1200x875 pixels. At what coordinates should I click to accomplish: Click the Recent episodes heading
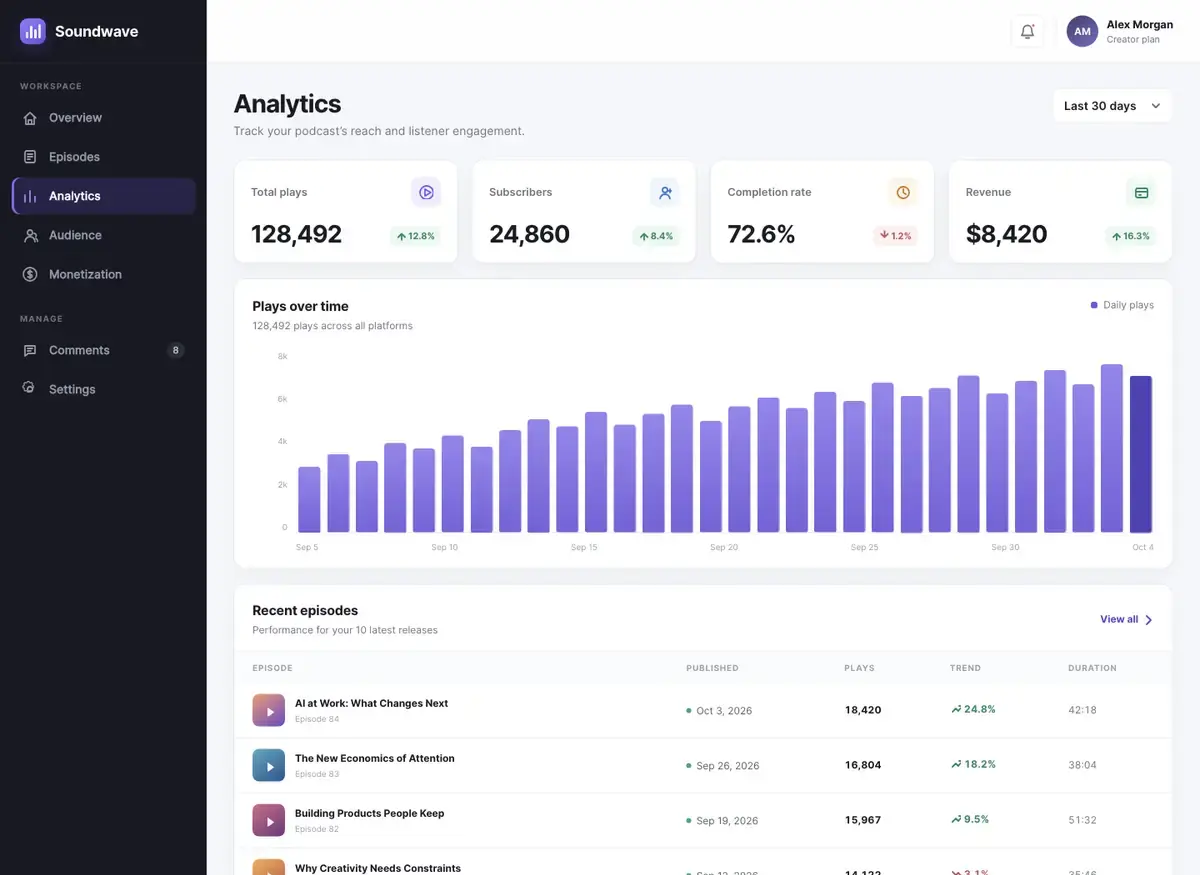point(305,610)
